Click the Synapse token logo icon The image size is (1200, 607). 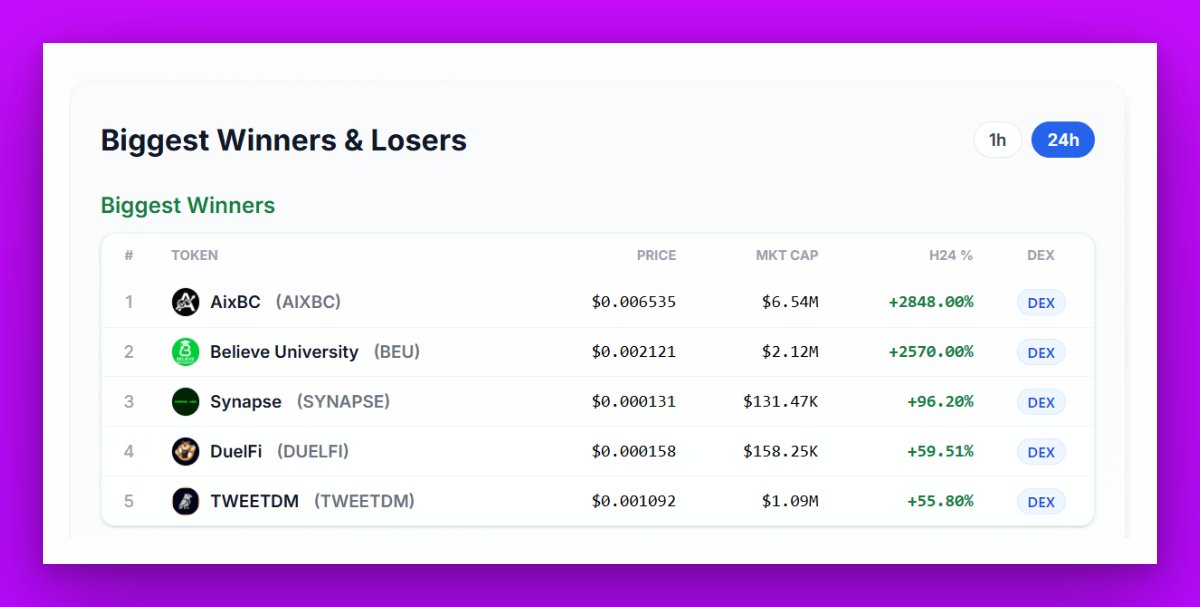(185, 402)
